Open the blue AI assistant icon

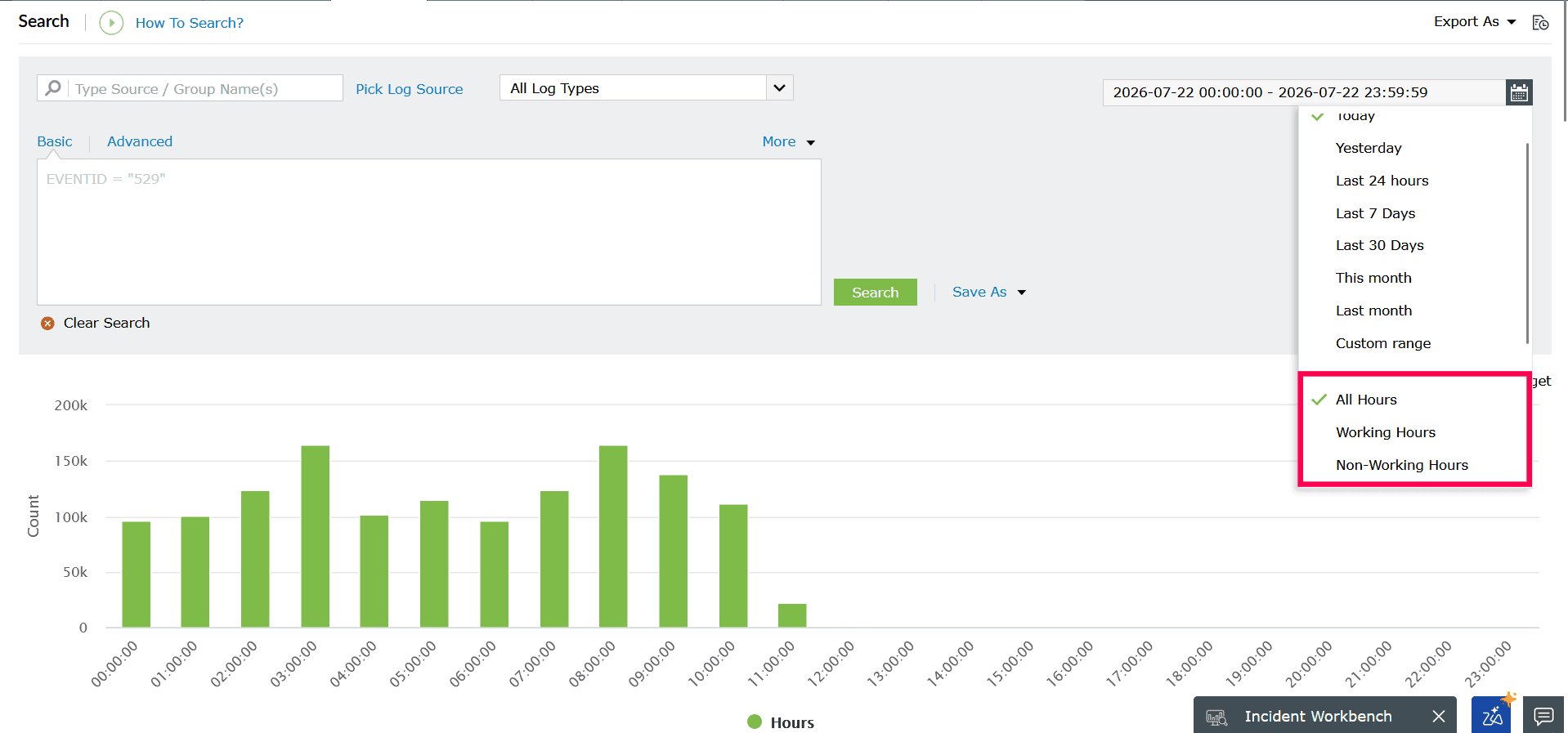coord(1492,715)
